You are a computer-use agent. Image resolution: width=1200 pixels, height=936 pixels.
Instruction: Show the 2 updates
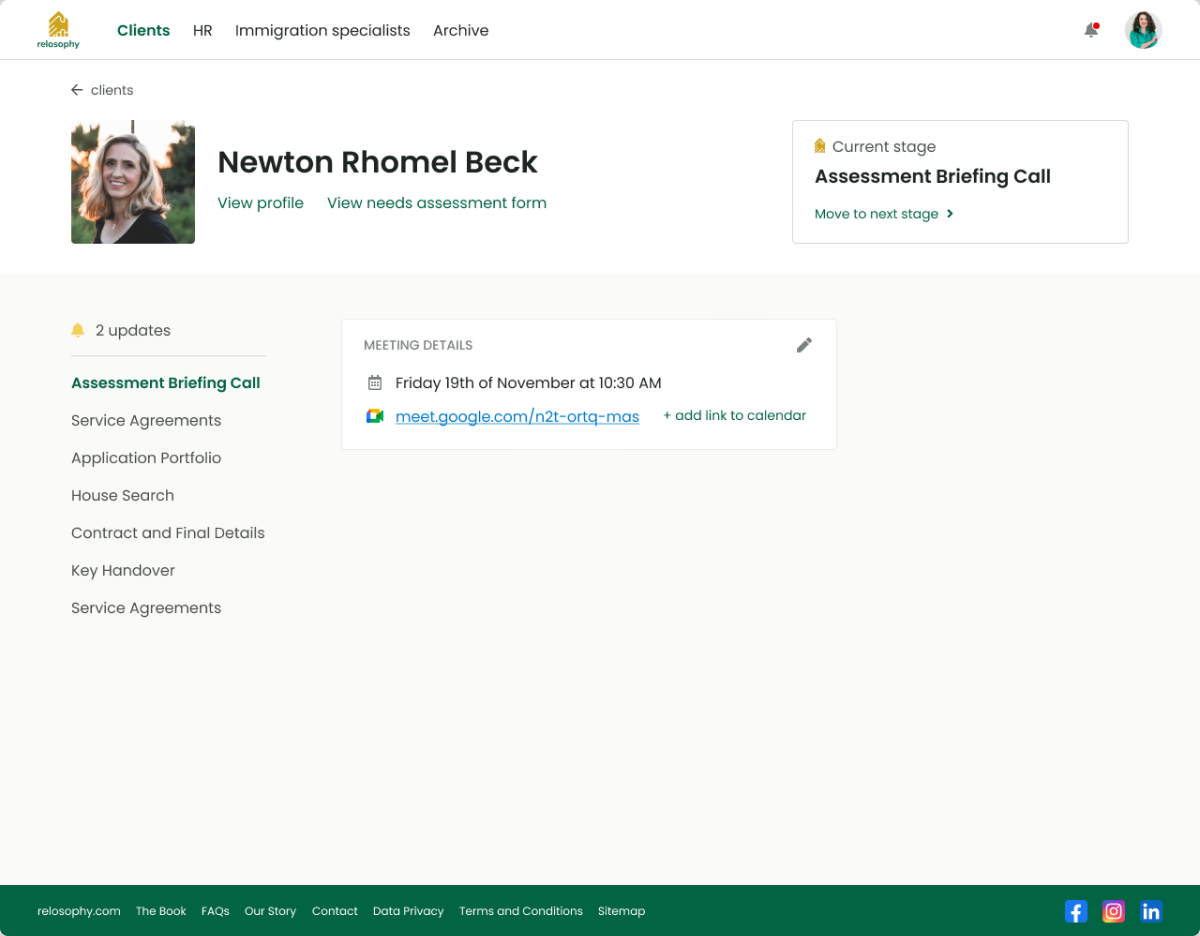133,330
